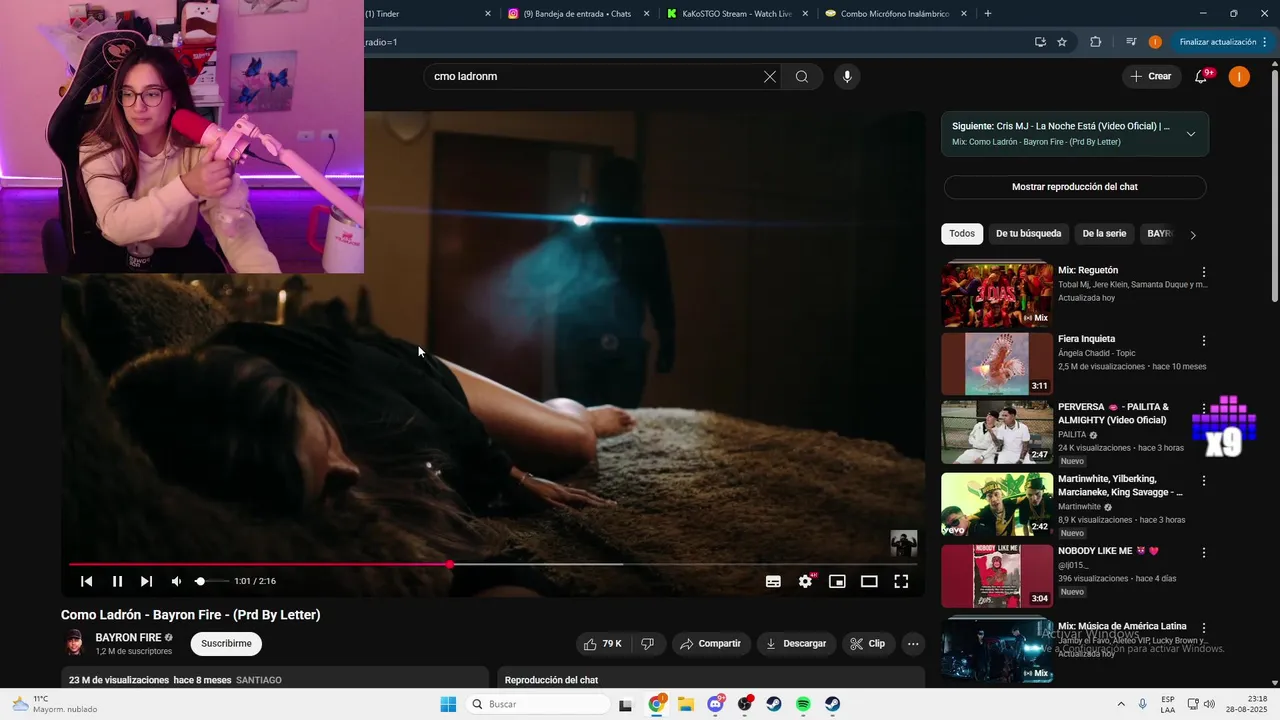Open Spotify from the taskbar
The height and width of the screenshot is (720, 1280).
[803, 704]
